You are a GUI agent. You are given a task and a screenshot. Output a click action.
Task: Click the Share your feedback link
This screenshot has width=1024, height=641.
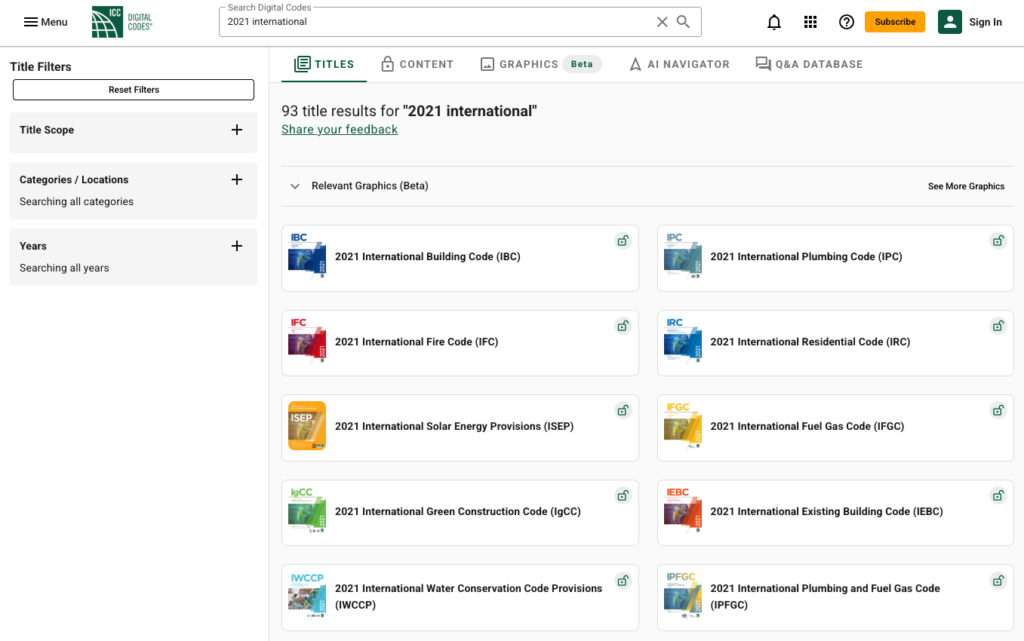[340, 129]
